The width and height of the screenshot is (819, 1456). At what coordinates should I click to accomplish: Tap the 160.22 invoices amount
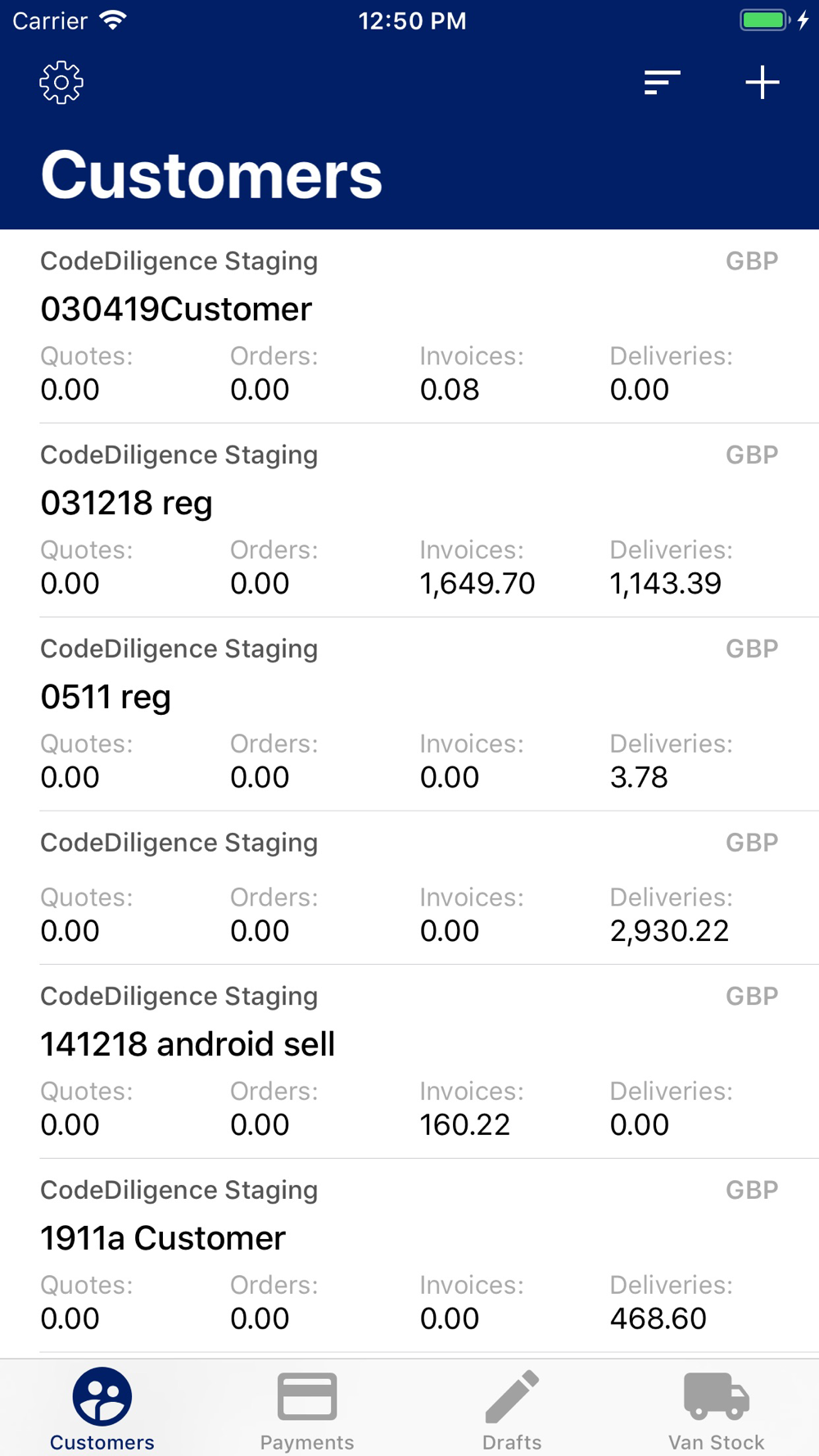(464, 1125)
